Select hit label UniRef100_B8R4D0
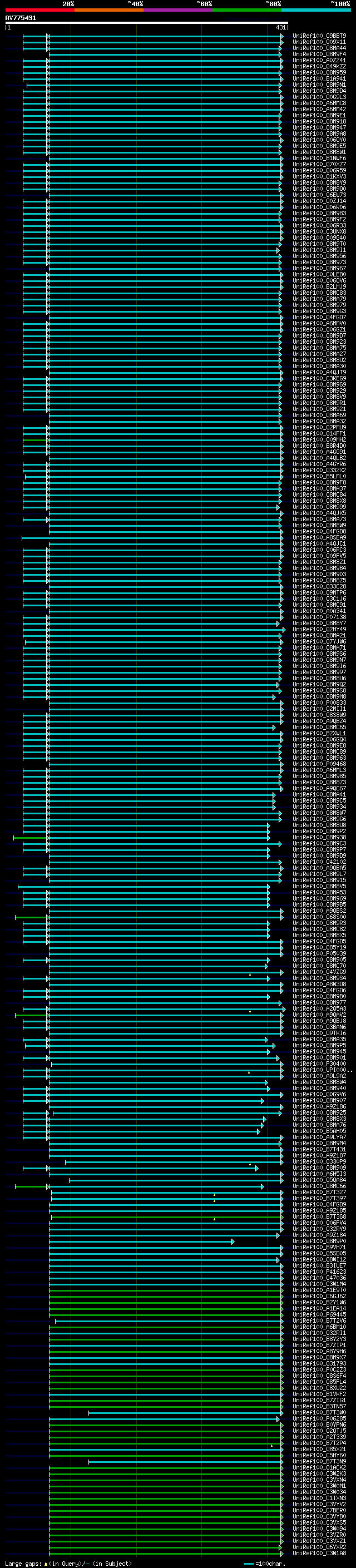The height and width of the screenshot is (1568, 356). 319,446
